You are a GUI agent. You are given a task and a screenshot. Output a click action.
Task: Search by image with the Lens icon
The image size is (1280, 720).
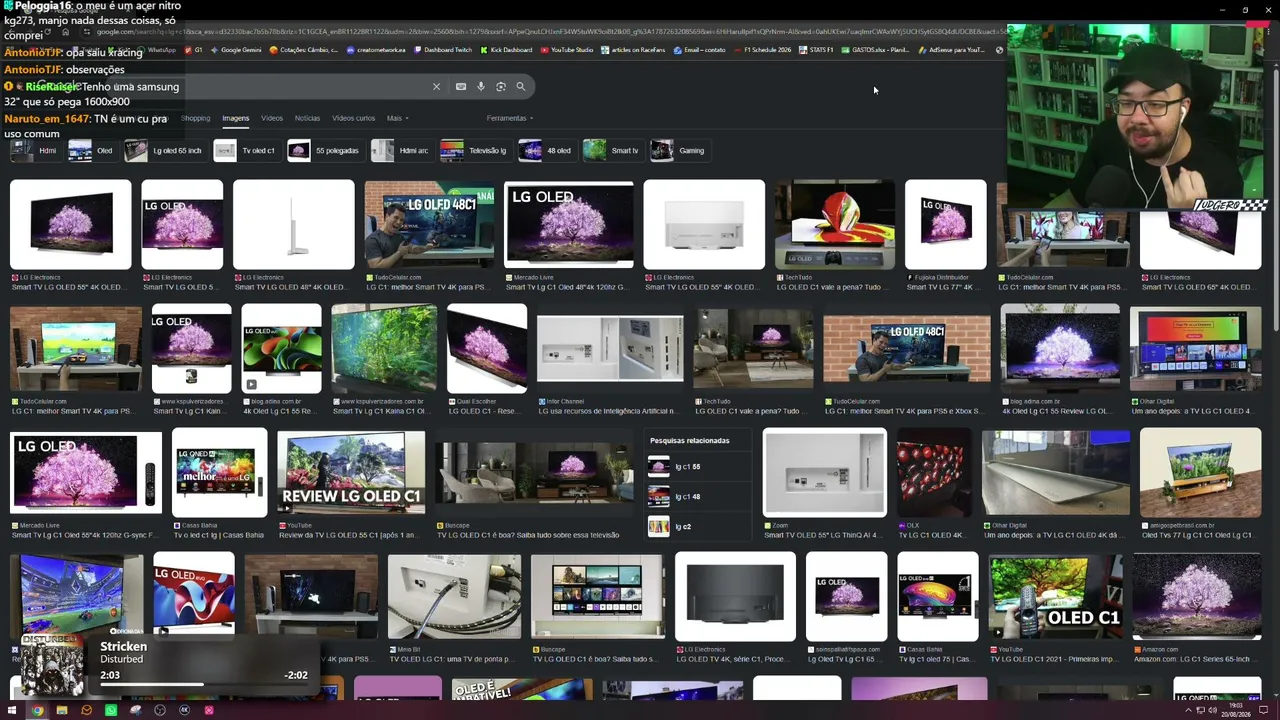point(501,87)
